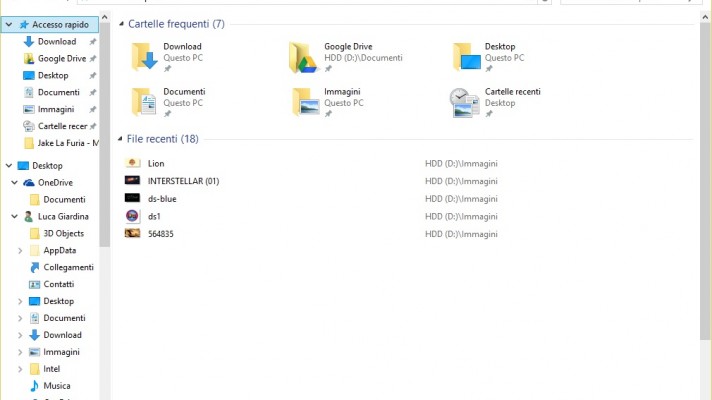712x400 pixels.
Task: Collapse the File recenti (18) group
Action: (x=120, y=138)
